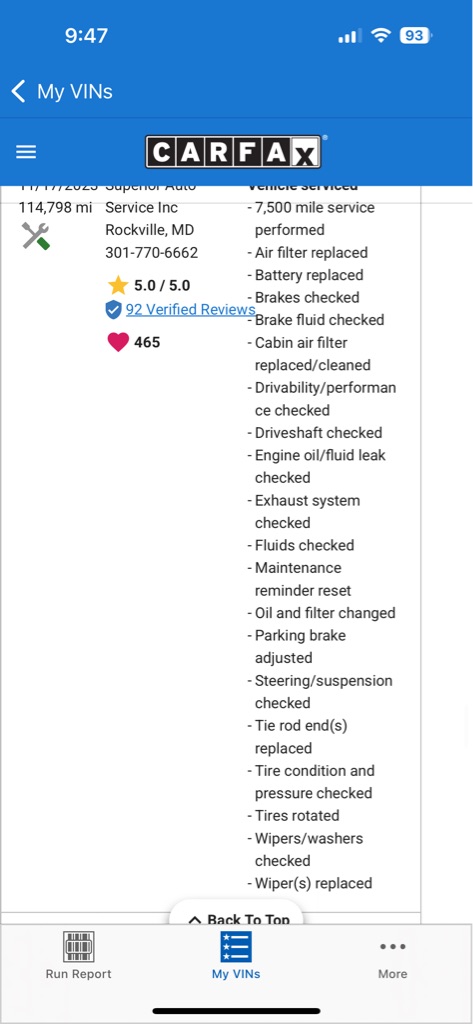The width and height of the screenshot is (473, 1024).
Task: Tap the back chevron beside My VINs
Action: (19, 91)
